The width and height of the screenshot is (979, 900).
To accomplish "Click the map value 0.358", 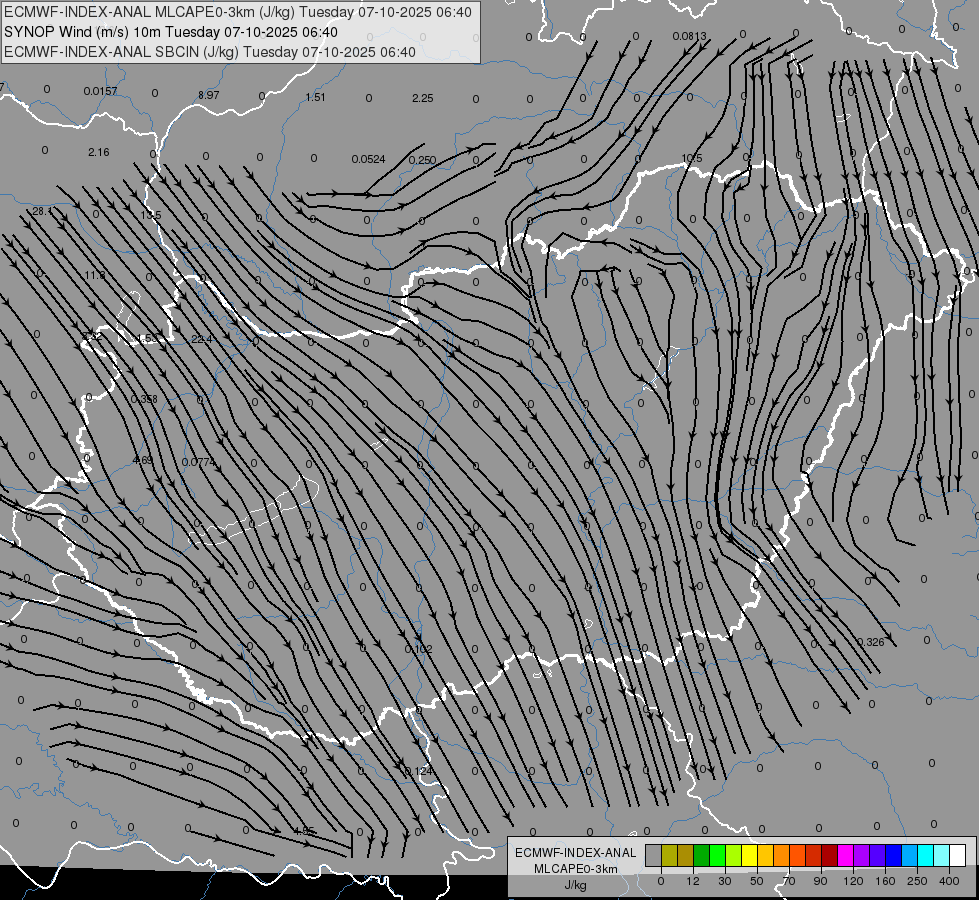I will click(x=144, y=399).
